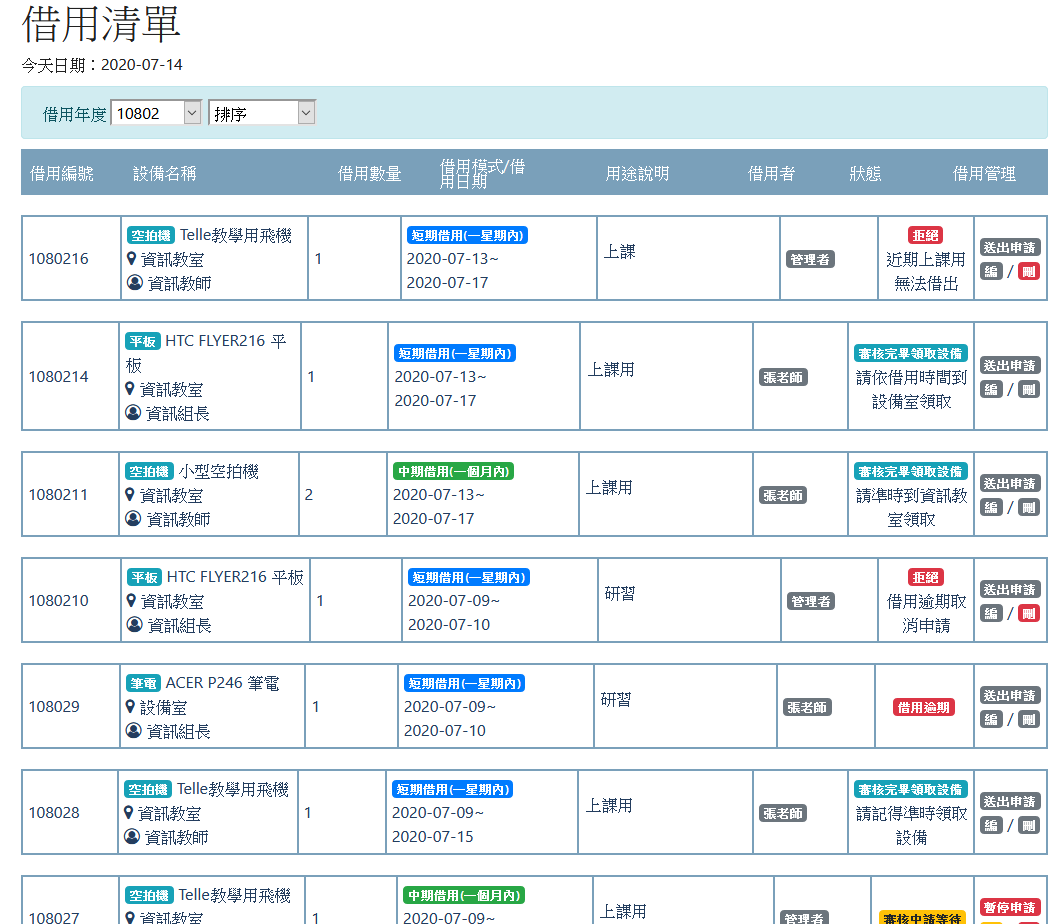Click location pin icon in row 1080216
Image resolution: width=1060 pixels, height=924 pixels.
coord(132,259)
